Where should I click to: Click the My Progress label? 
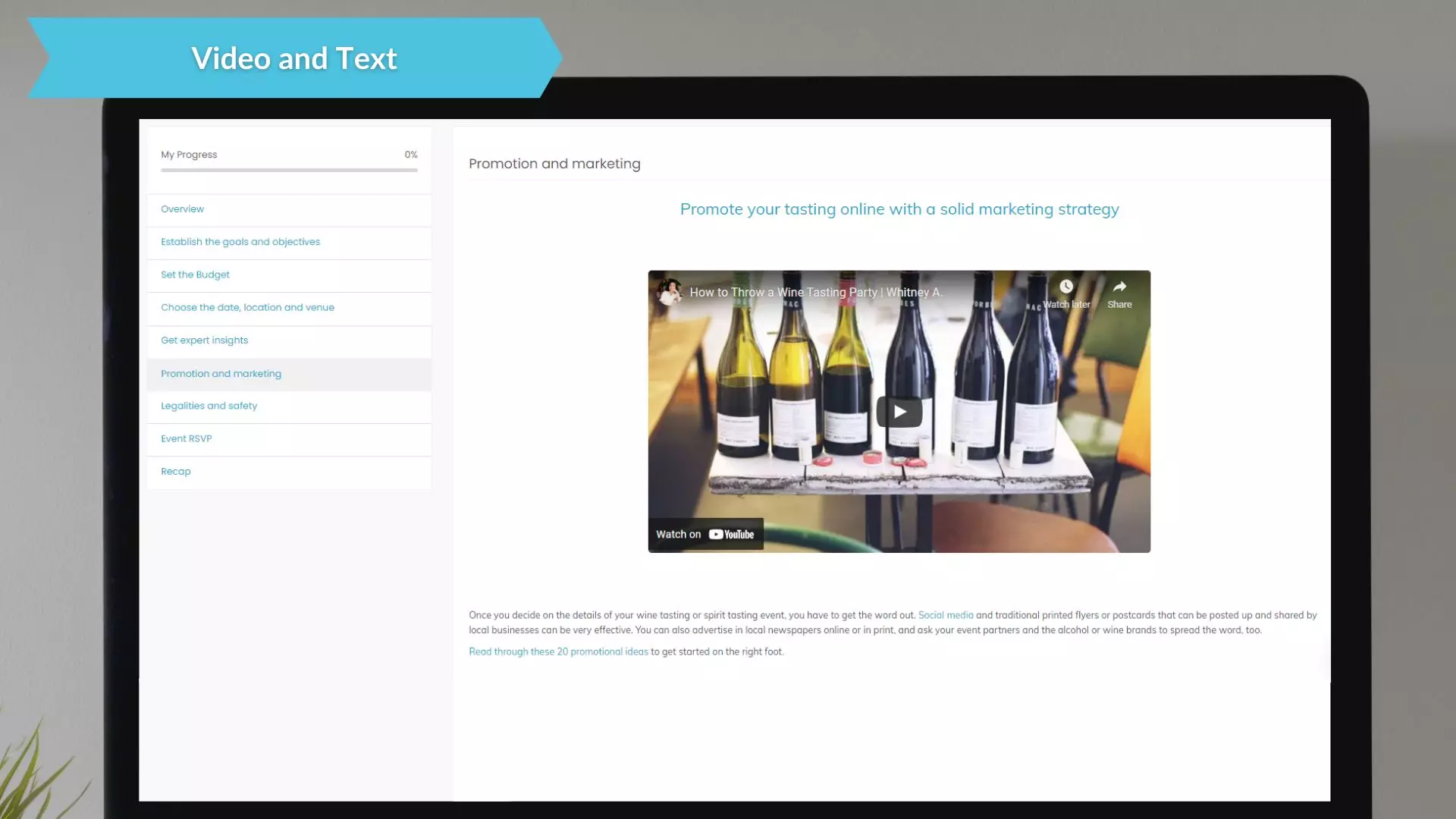189,155
